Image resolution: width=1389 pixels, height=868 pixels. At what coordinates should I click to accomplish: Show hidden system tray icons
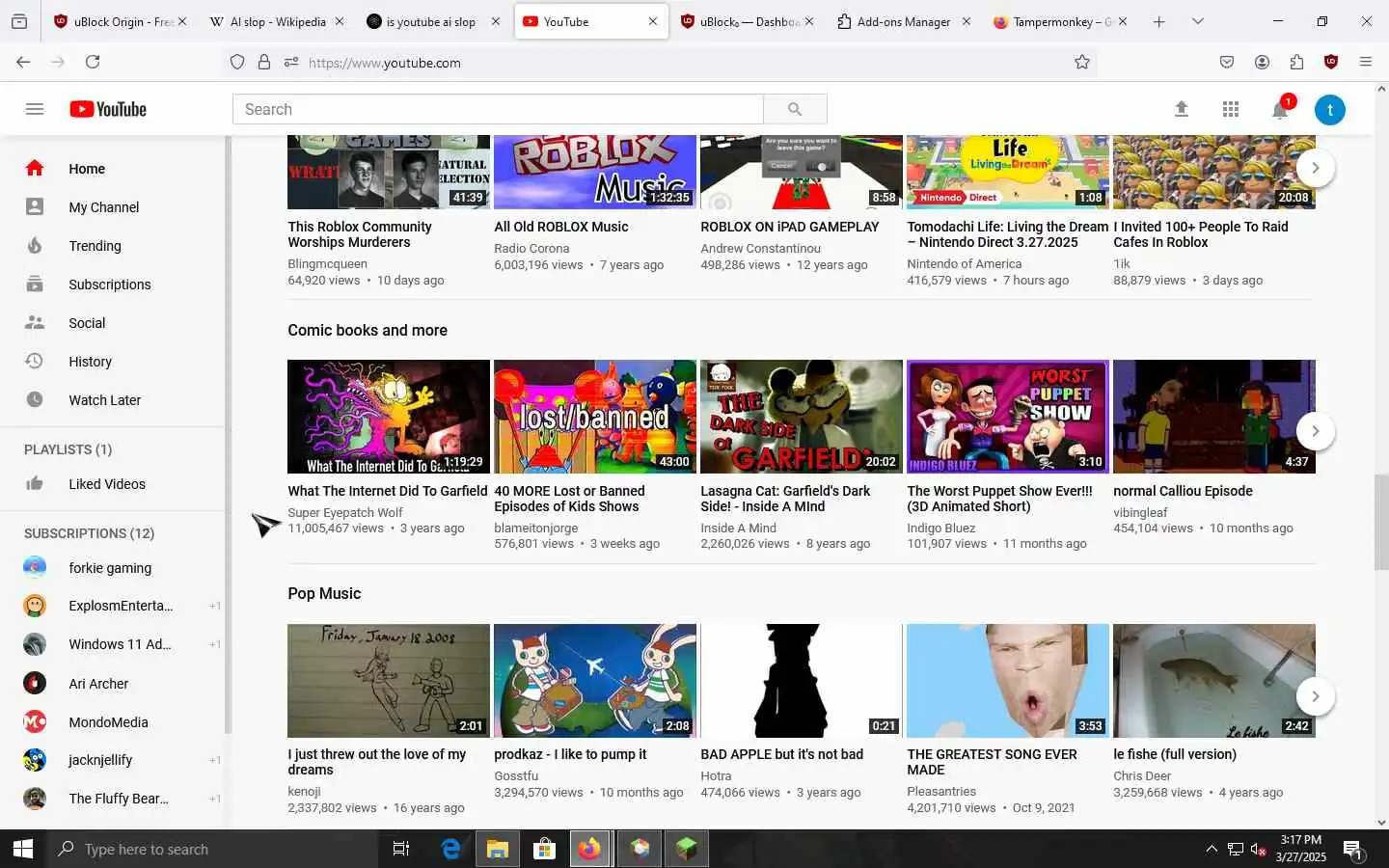coord(1212,850)
